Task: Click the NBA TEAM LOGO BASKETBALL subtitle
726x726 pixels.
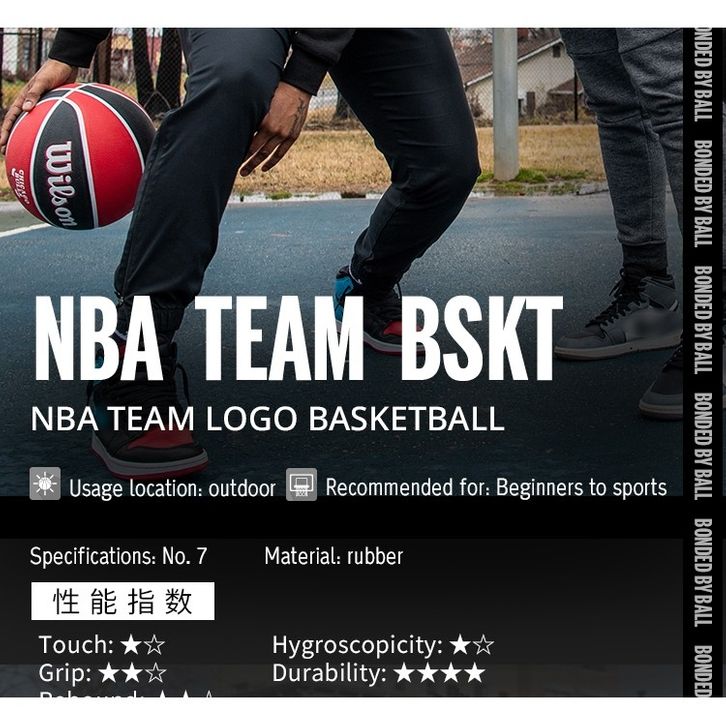Action: pos(267,419)
